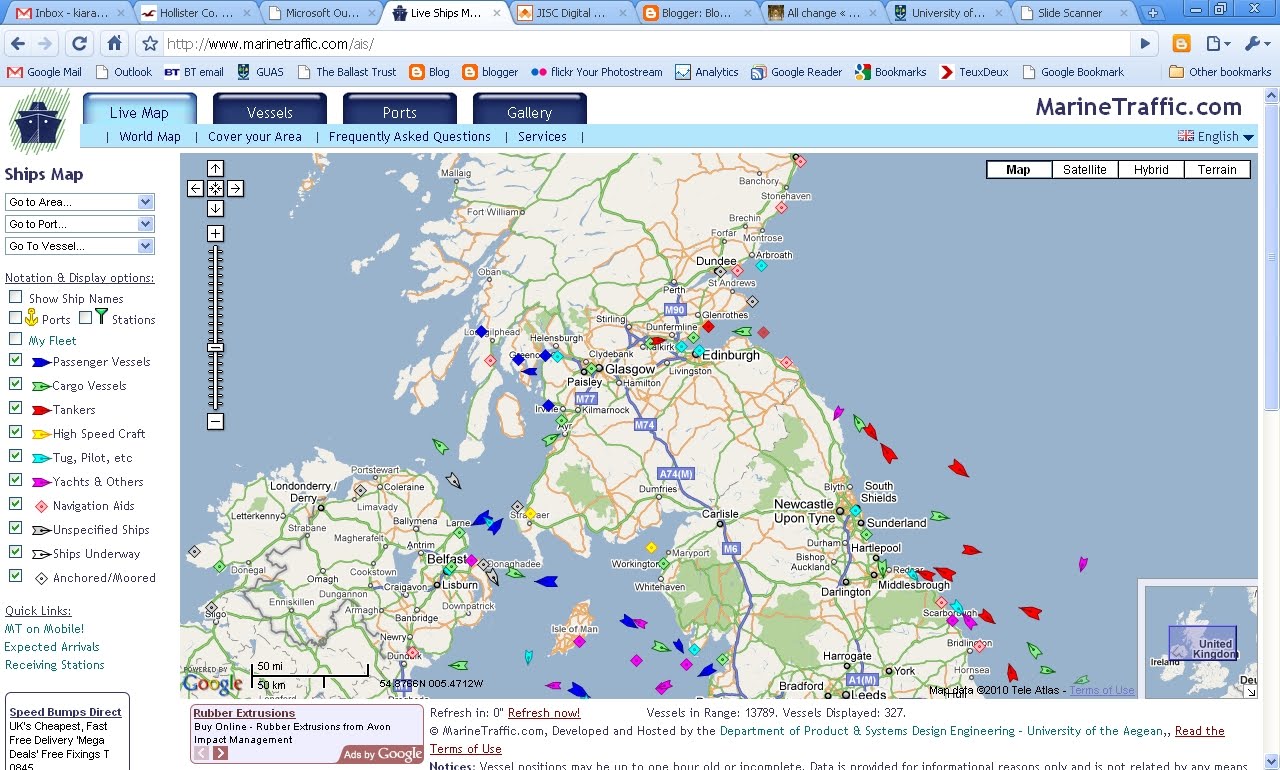Reload the page with the refresh icon
The image size is (1280, 770).
[x=80, y=44]
